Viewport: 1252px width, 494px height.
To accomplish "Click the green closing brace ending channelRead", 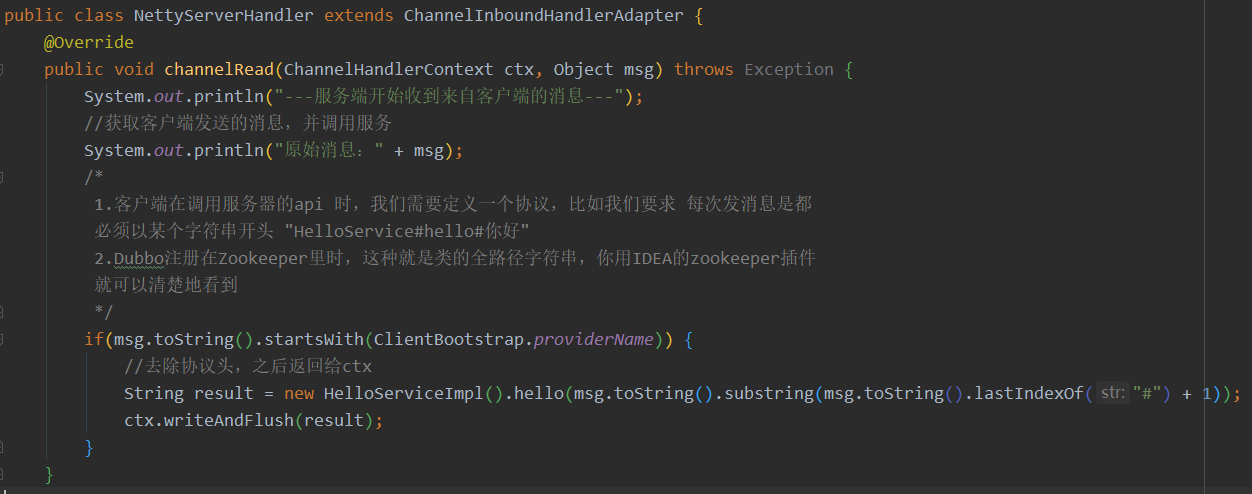I will 49,474.
